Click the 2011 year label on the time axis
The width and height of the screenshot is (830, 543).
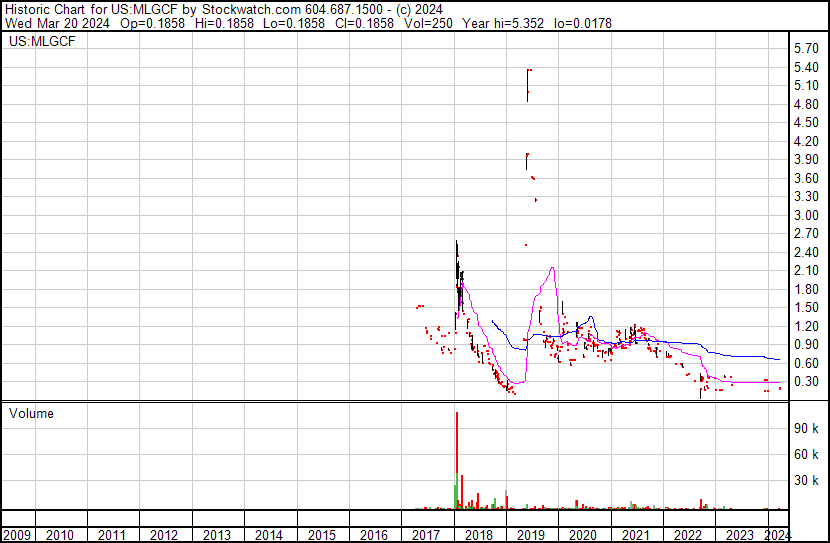tap(112, 535)
